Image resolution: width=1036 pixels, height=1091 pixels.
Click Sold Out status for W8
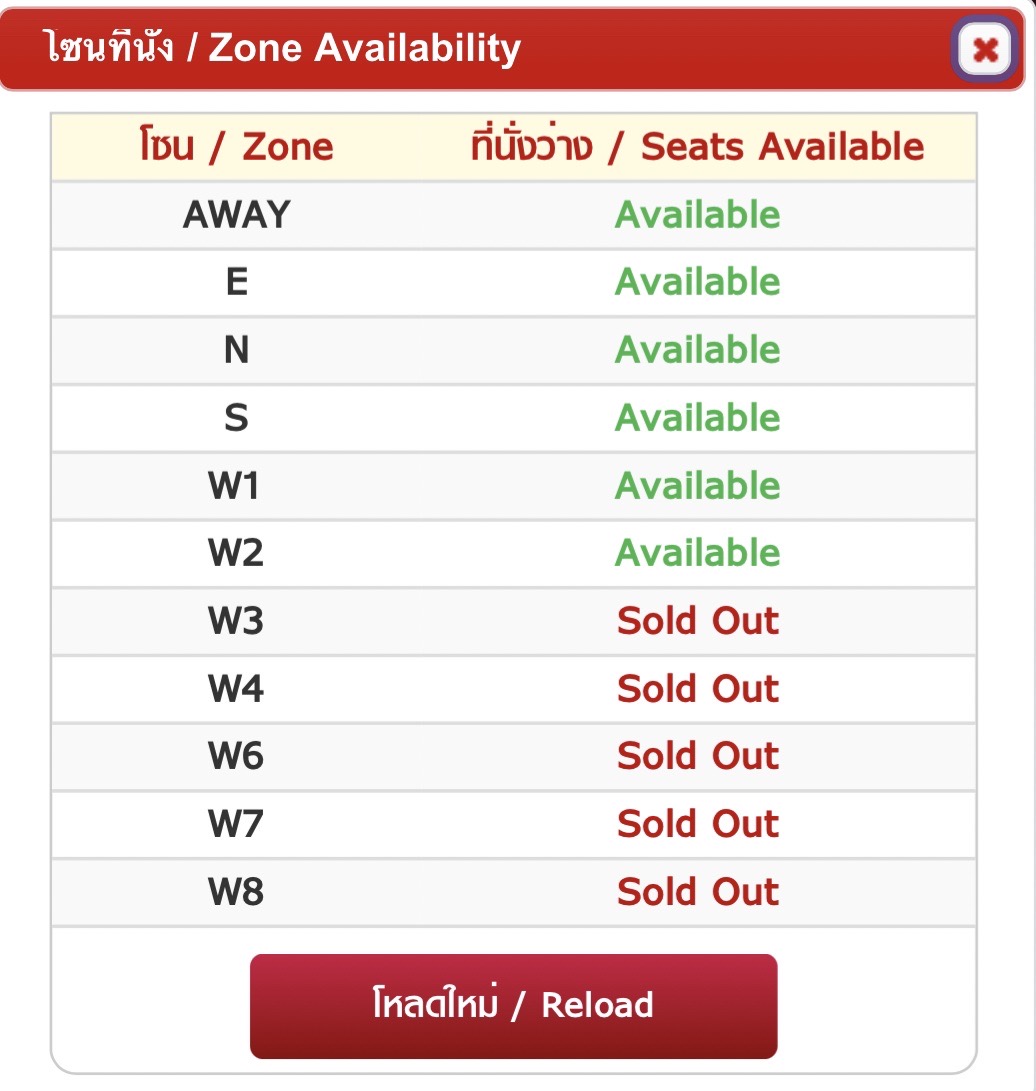[x=697, y=892]
